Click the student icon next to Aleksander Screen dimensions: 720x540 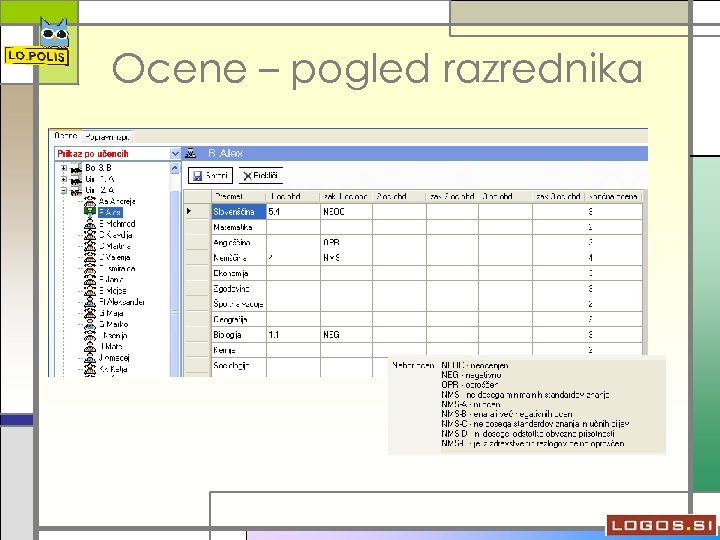coord(90,302)
